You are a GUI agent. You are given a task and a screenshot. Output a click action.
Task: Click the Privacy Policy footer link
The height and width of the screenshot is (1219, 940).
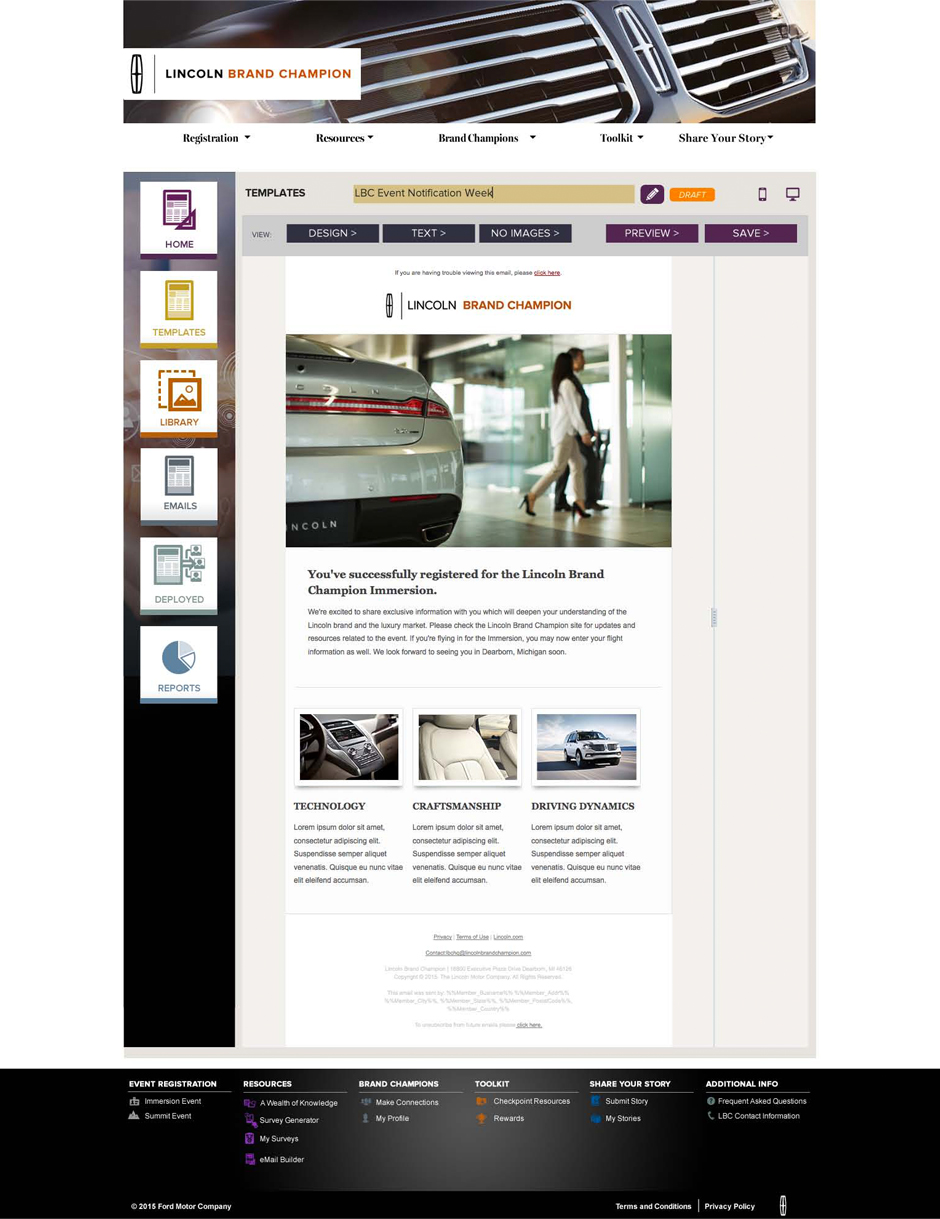coord(730,1206)
